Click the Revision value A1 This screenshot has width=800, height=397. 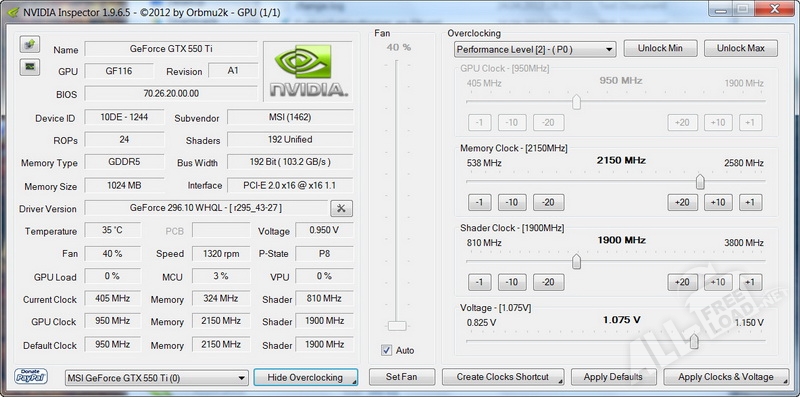coord(233,70)
